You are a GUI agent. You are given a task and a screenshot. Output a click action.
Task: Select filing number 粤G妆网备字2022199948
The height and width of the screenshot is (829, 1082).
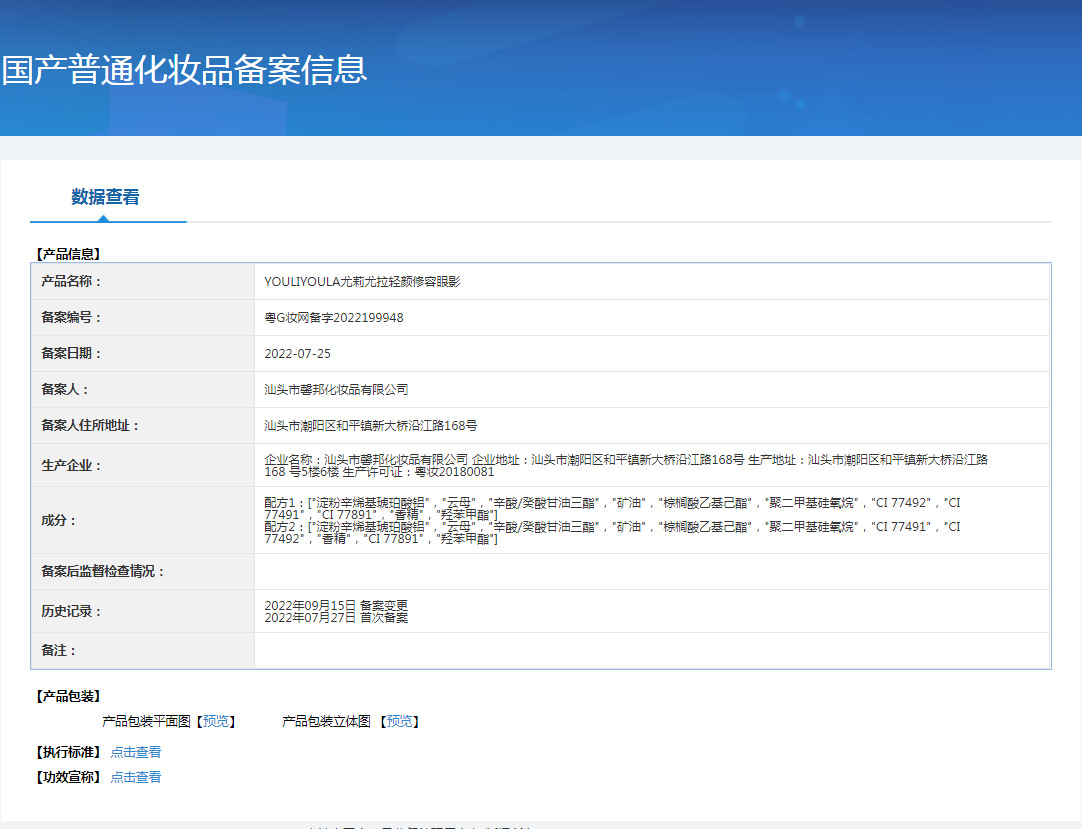tap(334, 318)
